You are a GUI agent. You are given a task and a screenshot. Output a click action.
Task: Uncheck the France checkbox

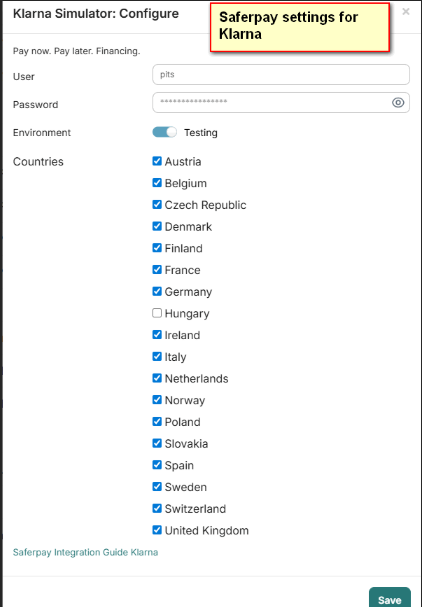157,269
